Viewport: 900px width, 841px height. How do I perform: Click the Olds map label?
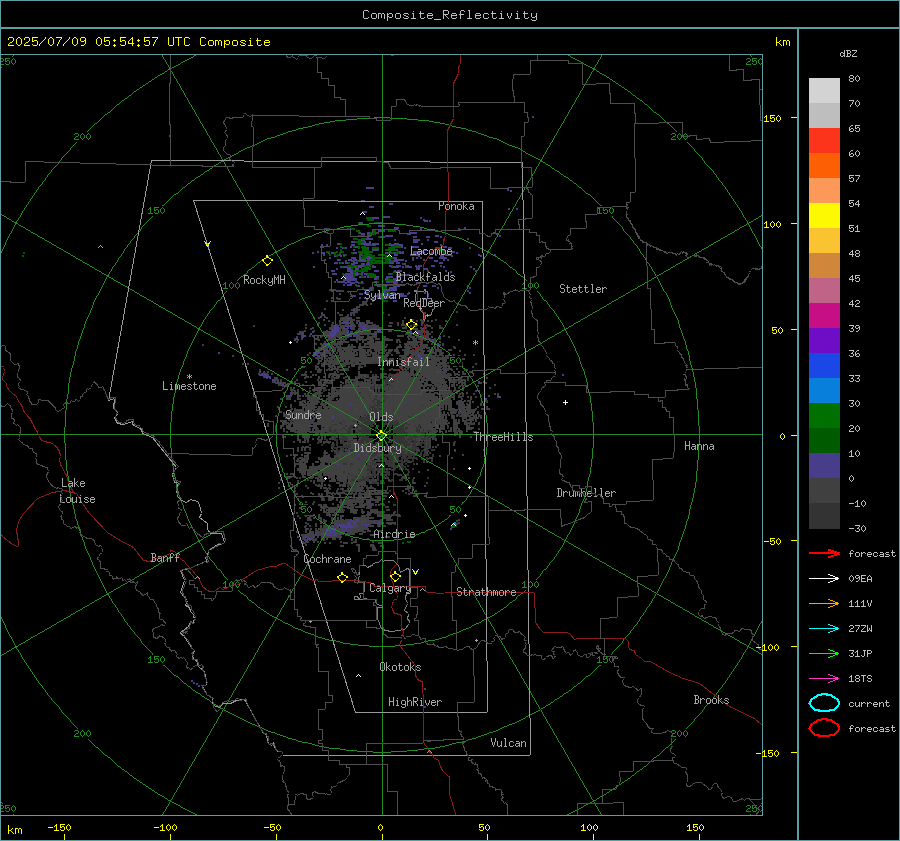tap(381, 417)
